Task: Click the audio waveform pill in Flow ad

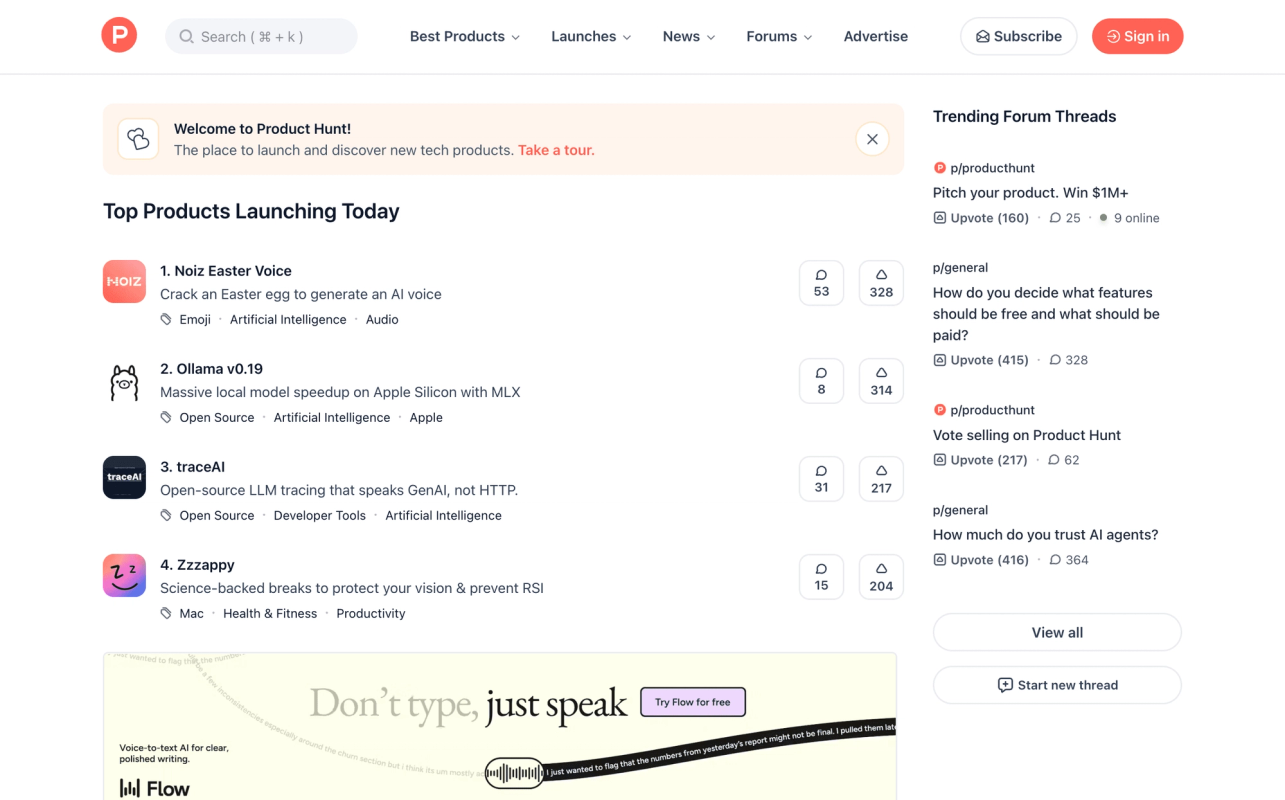Action: 514,773
